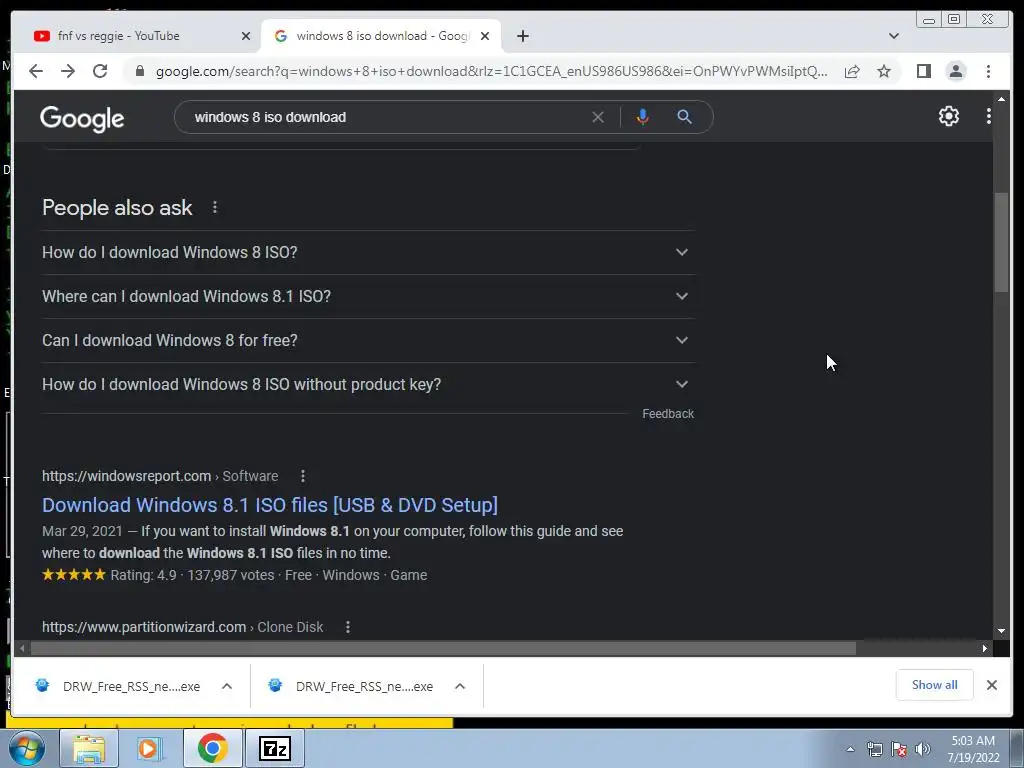Open Google page three-dot menu
Screen dimensions: 1024x768
(989, 116)
